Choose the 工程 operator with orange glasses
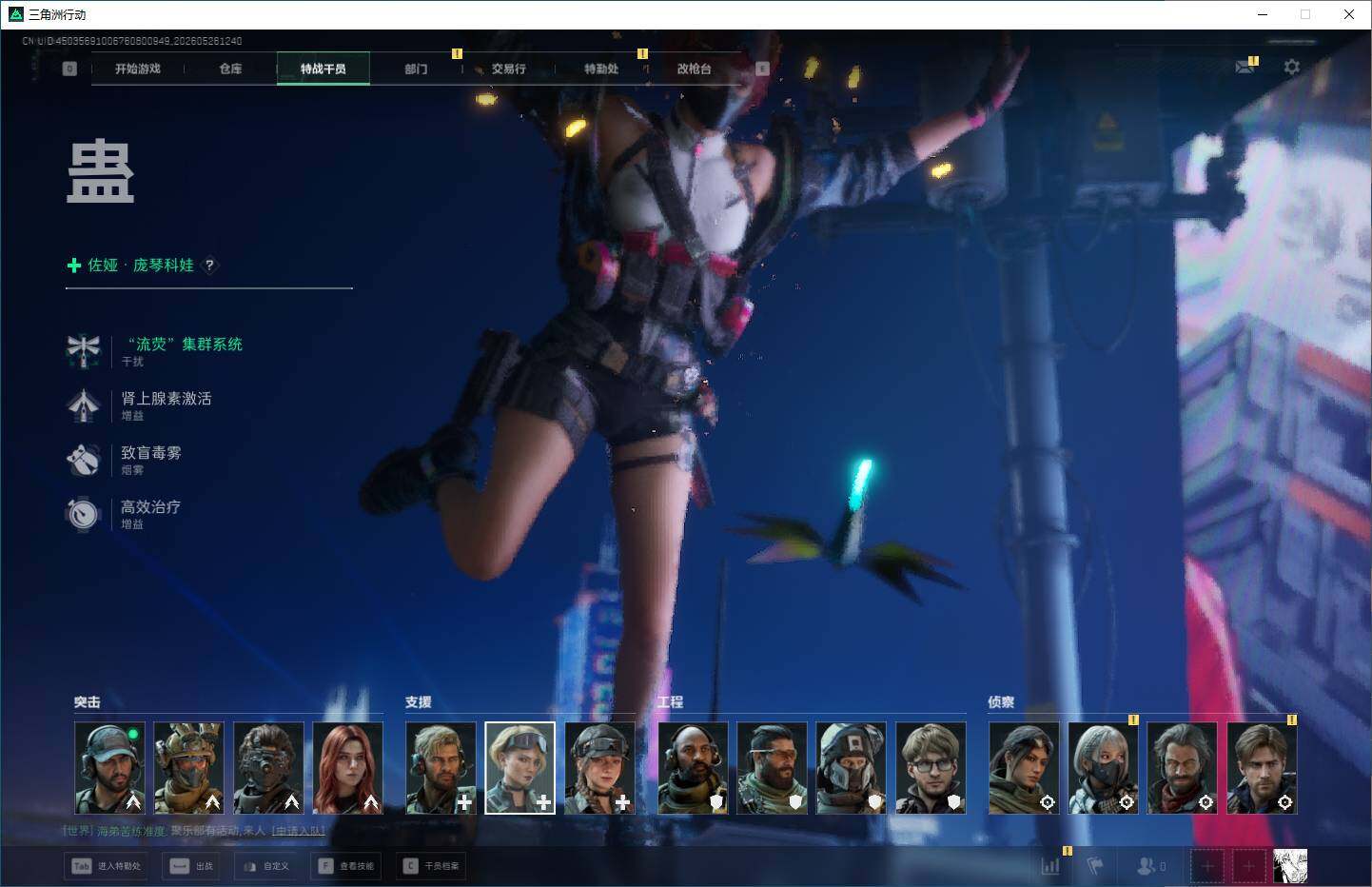The height and width of the screenshot is (887, 1372). [x=772, y=768]
